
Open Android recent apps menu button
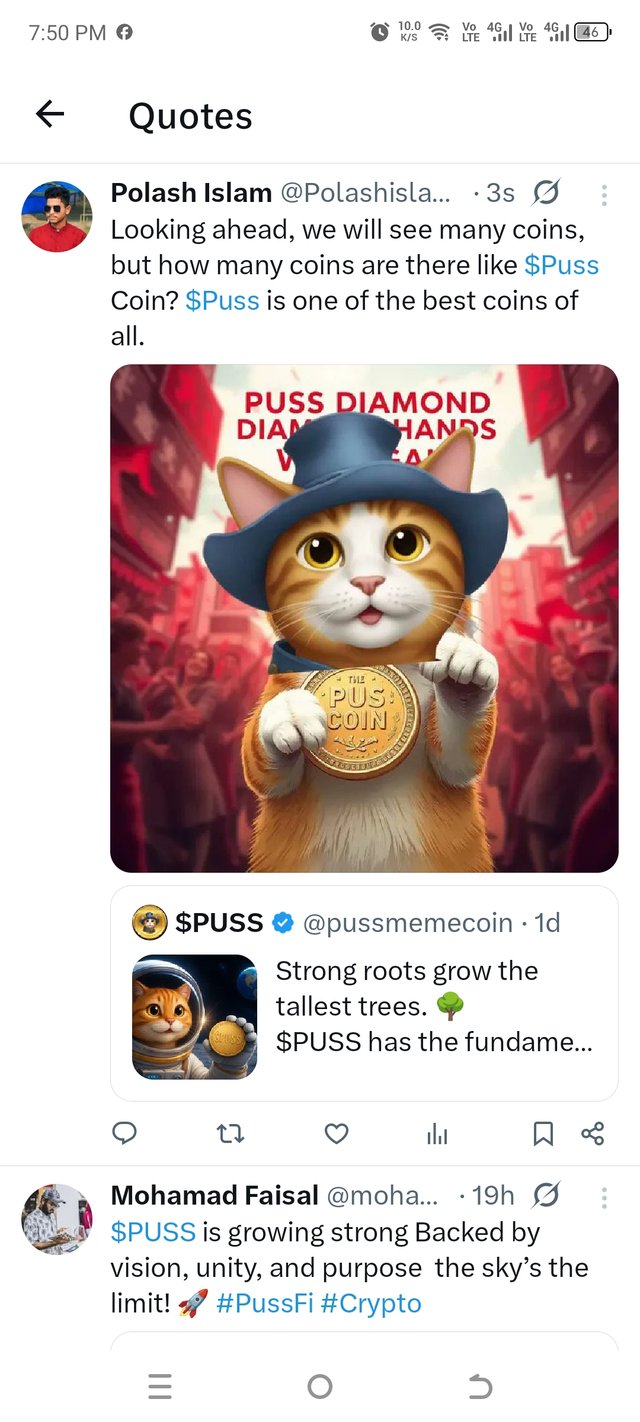click(160, 1386)
